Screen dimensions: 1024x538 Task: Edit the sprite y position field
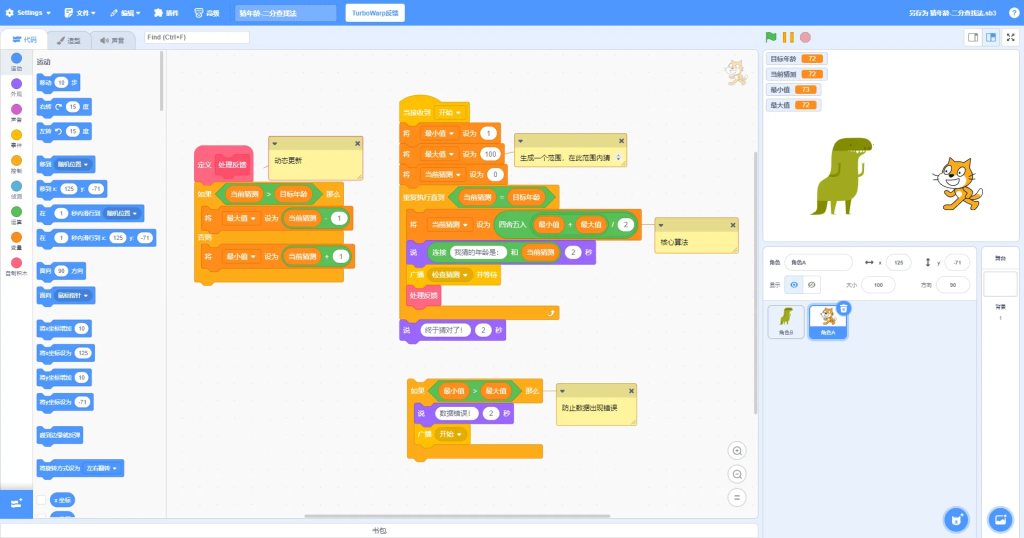957,262
